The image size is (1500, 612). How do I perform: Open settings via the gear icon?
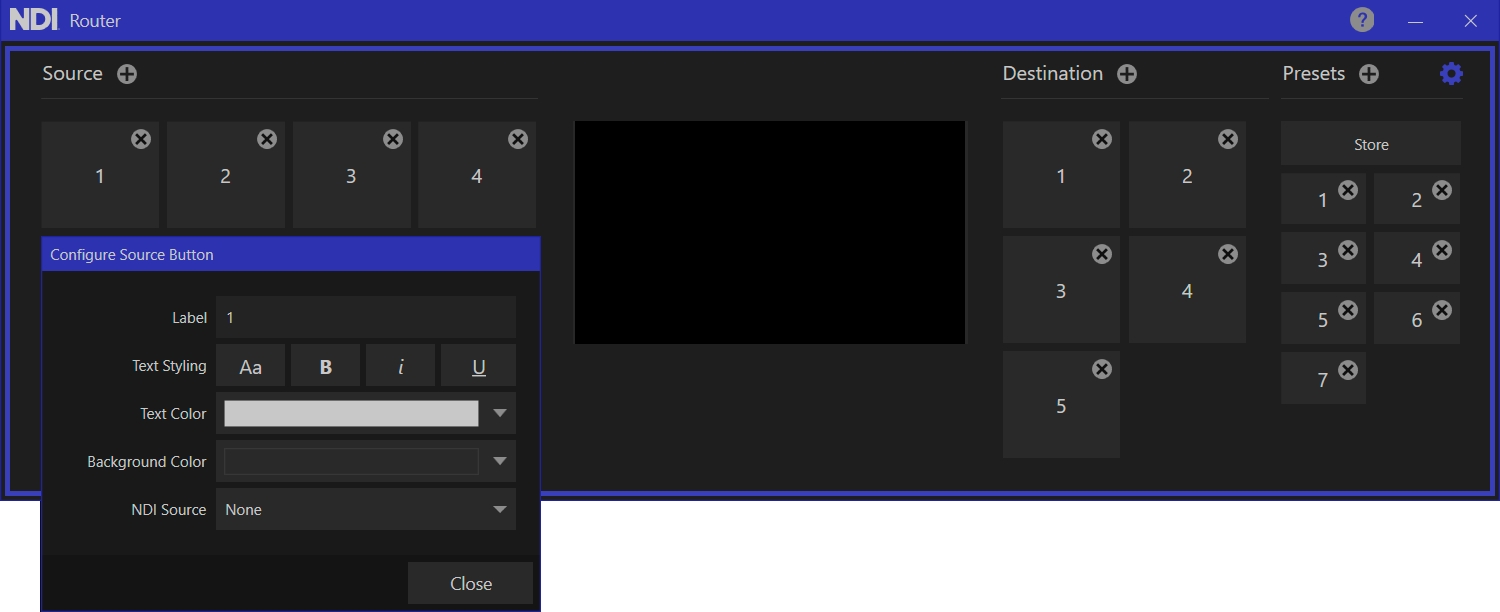(1451, 73)
